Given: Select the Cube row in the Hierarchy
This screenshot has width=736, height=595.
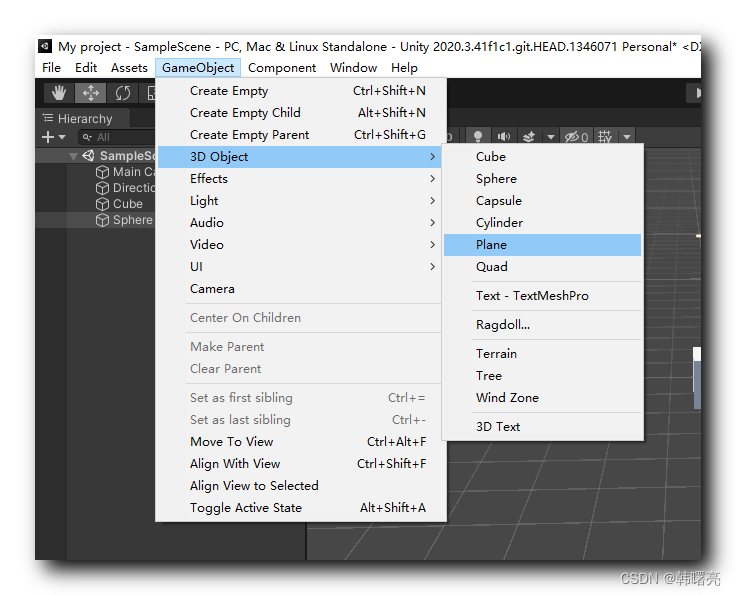Looking at the screenshot, I should (96, 204).
